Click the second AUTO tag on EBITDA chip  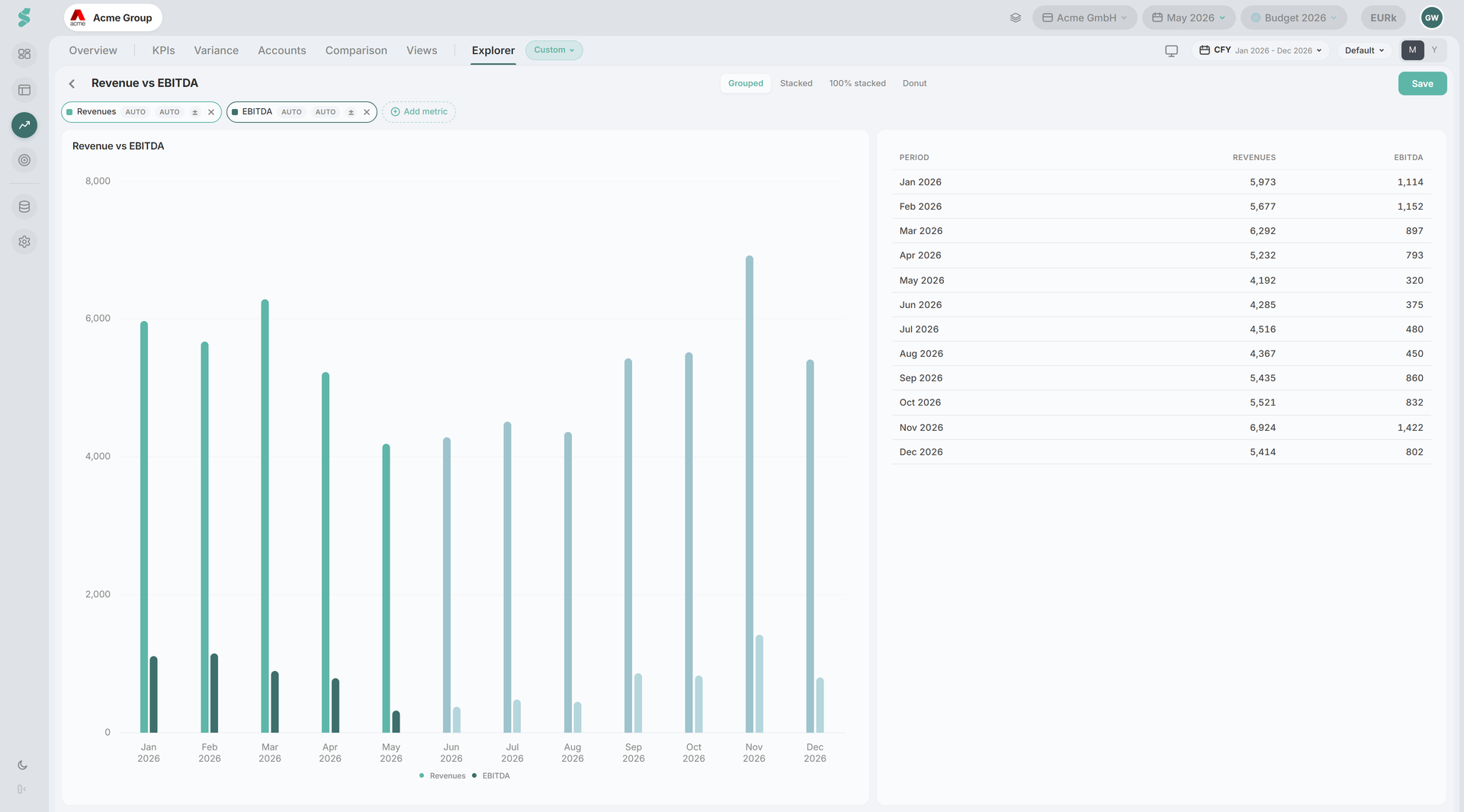pyautogui.click(x=326, y=112)
